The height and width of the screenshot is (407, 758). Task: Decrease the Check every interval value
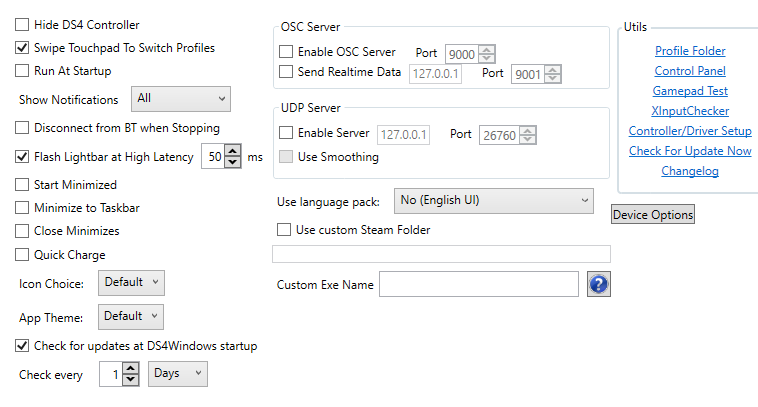(x=131, y=380)
